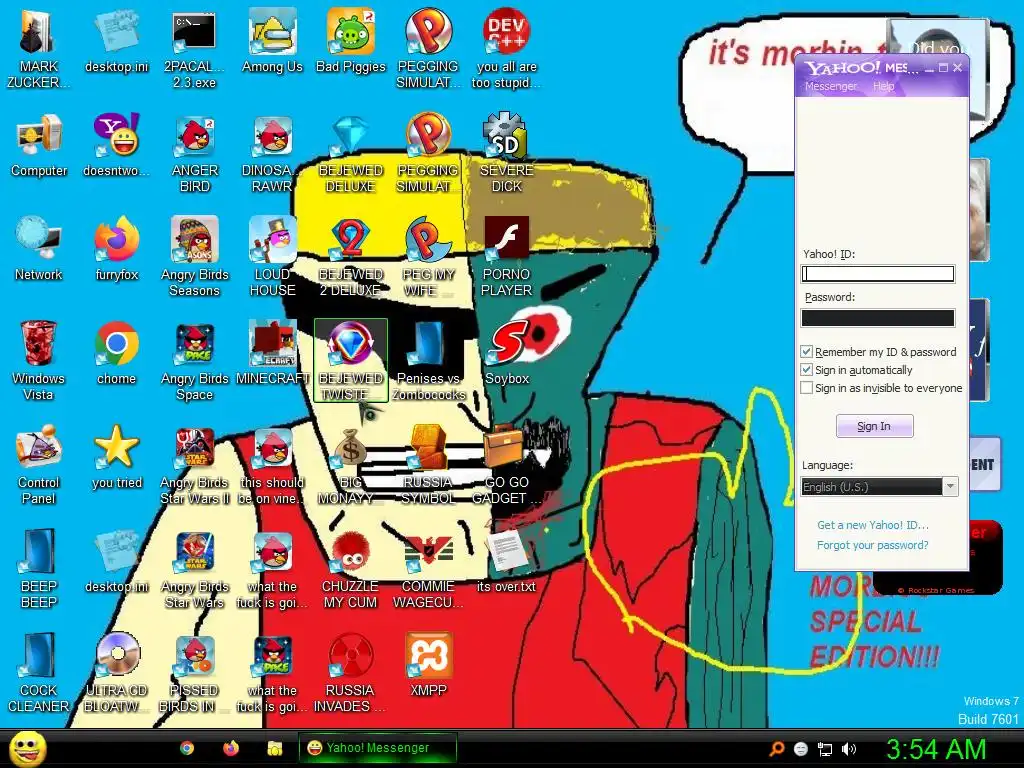Screen dimensions: 1024x768
Task: Select the furryfox Firefox shortcut
Action: coord(116,249)
